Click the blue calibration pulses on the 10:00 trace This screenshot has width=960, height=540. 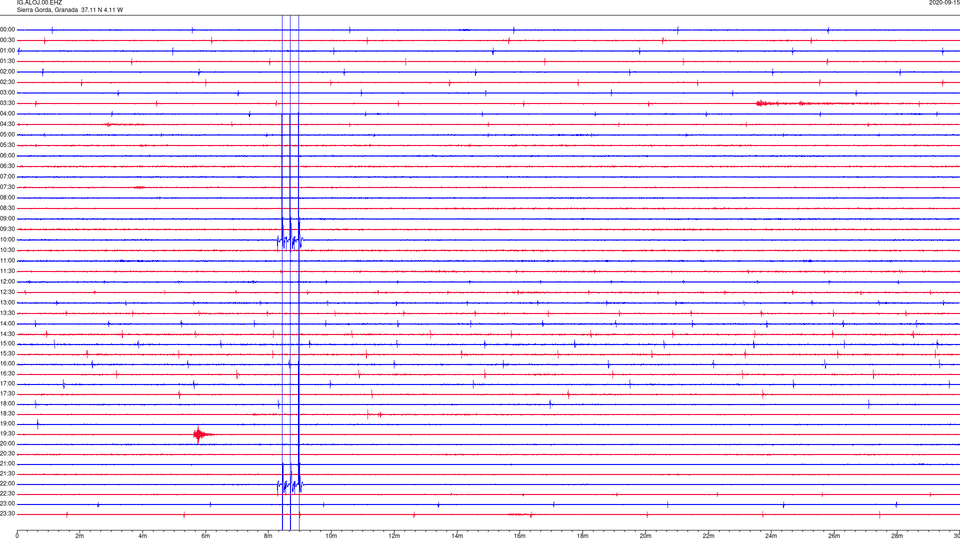pos(290,240)
